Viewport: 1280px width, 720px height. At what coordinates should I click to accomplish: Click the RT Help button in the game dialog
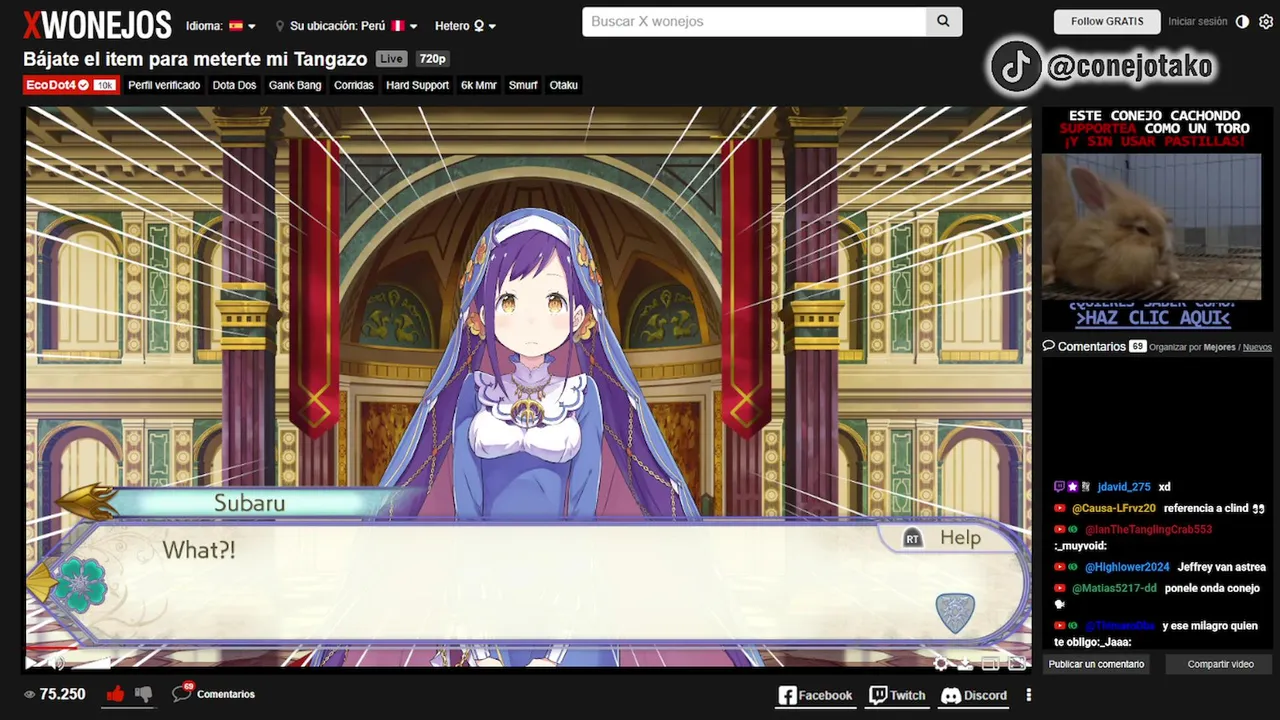(943, 538)
